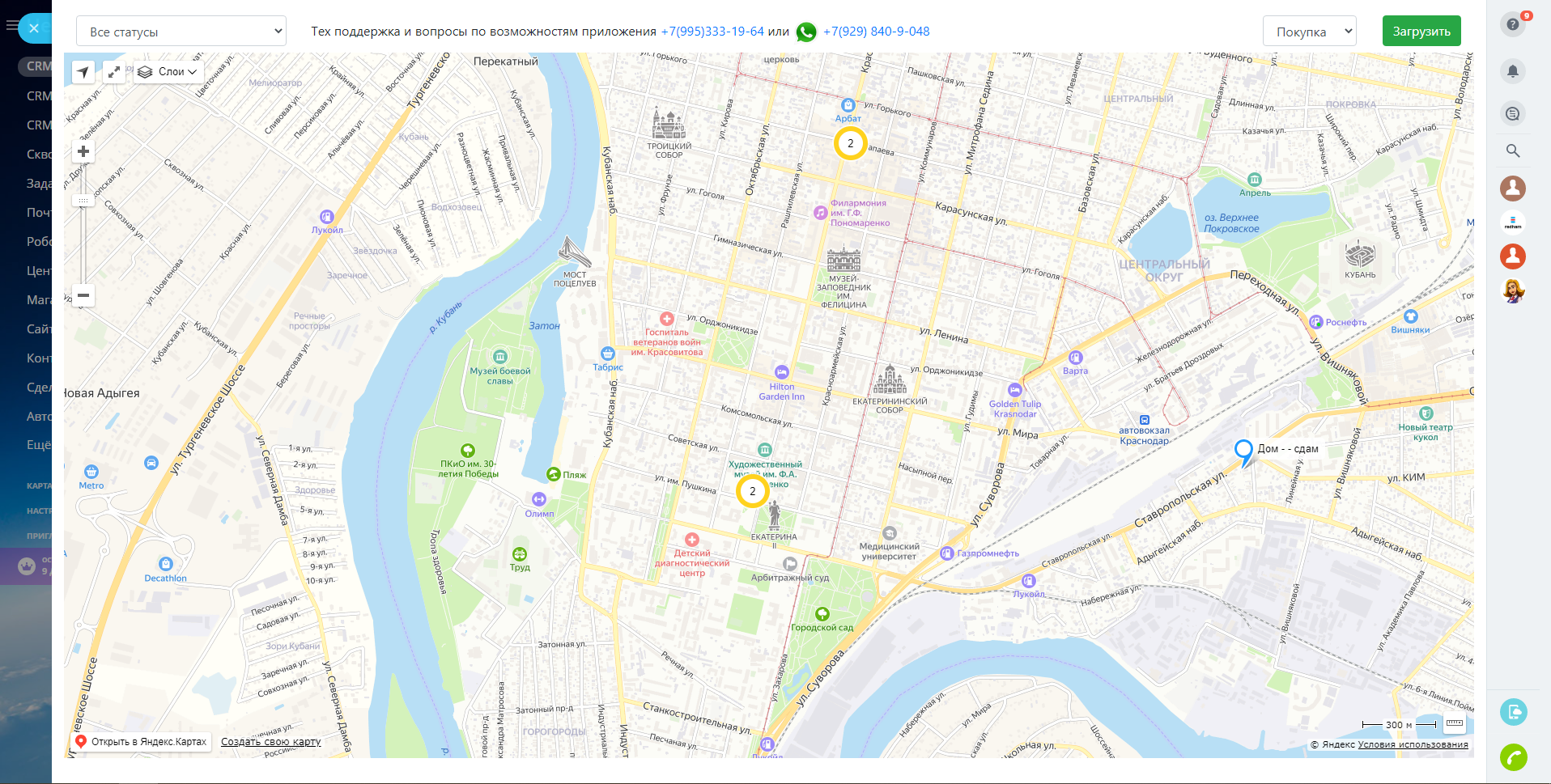Image resolution: width=1551 pixels, height=784 pixels.
Task: Select the Троицкий собор landmark
Action: [669, 123]
